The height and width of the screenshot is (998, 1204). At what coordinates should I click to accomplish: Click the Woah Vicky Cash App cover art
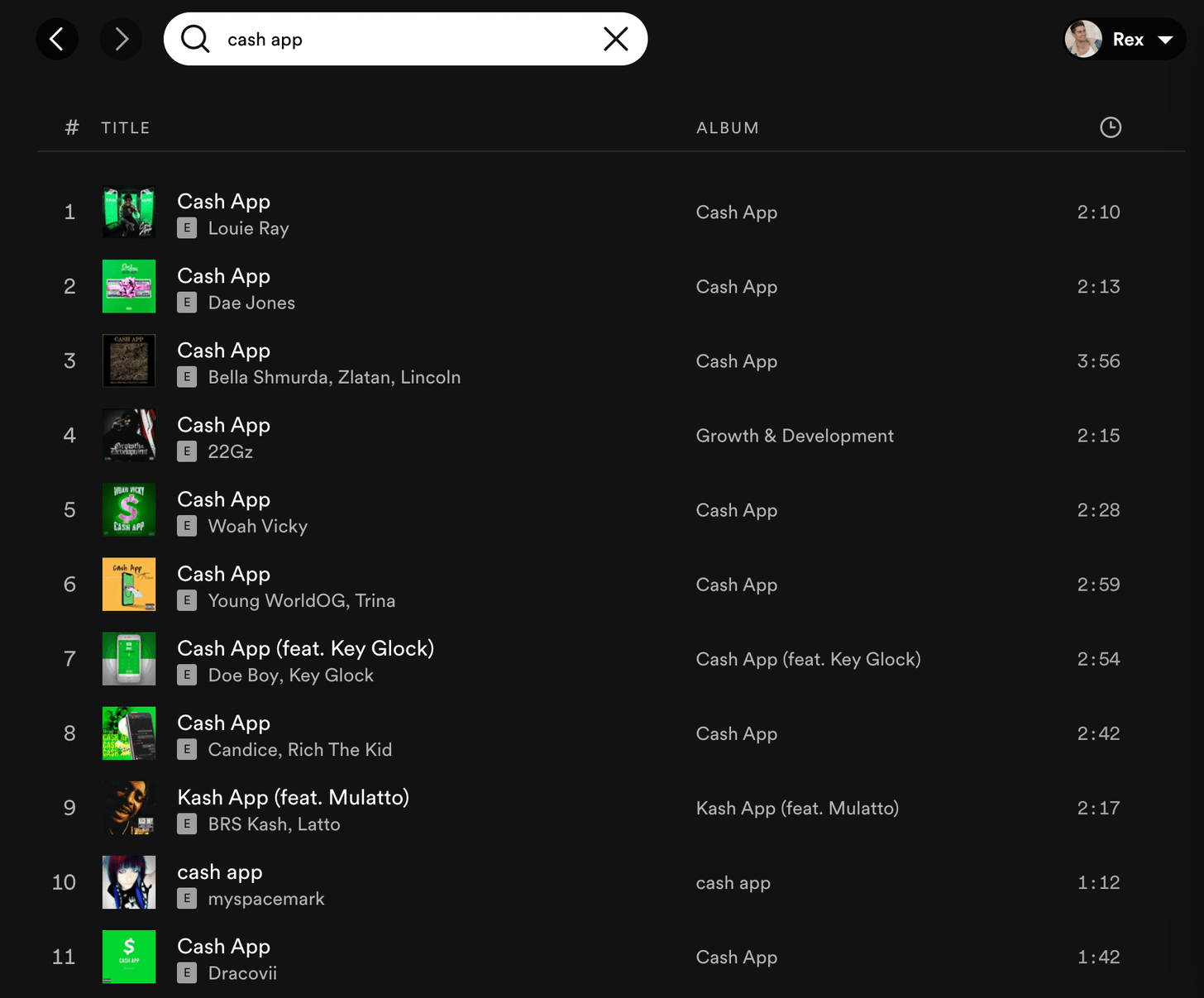pos(129,510)
